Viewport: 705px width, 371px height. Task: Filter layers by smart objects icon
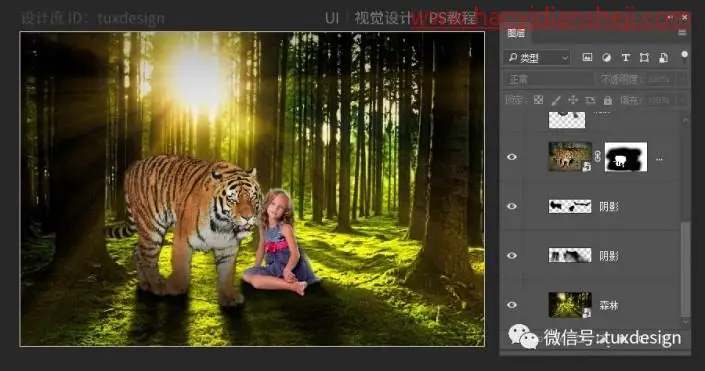coord(663,58)
